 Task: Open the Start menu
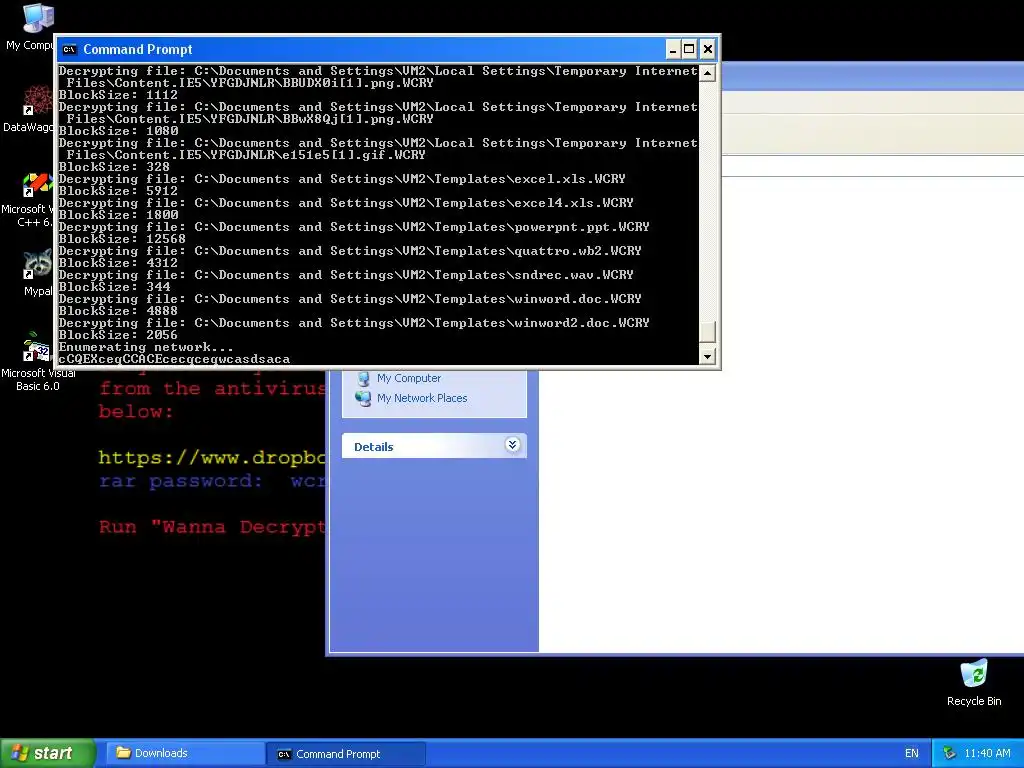click(47, 753)
